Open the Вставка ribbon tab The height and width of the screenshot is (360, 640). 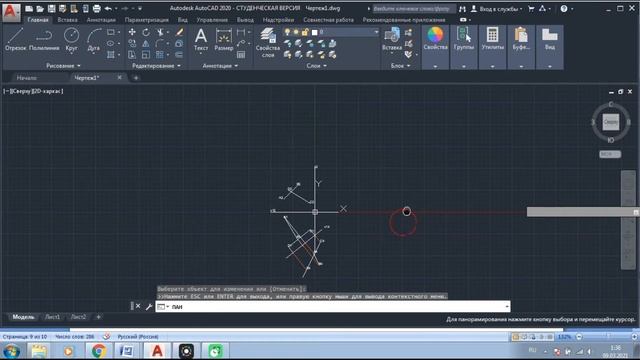[67, 20]
